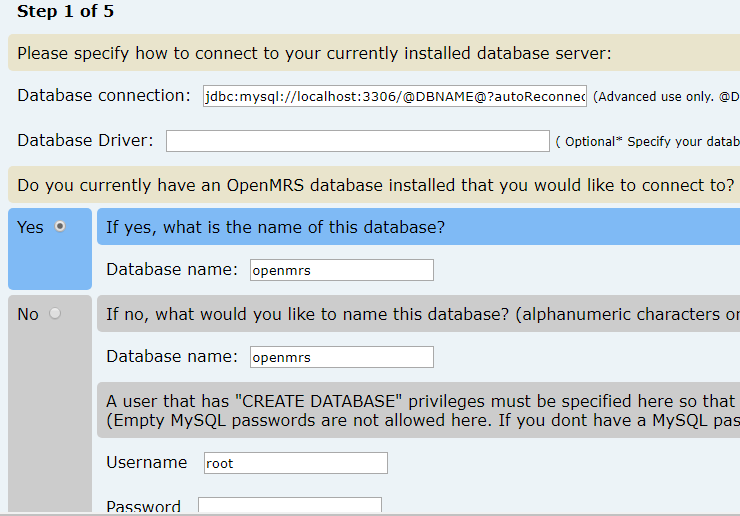Click the 'Username' label
Screen dimensions: 740x516
click(x=147, y=463)
